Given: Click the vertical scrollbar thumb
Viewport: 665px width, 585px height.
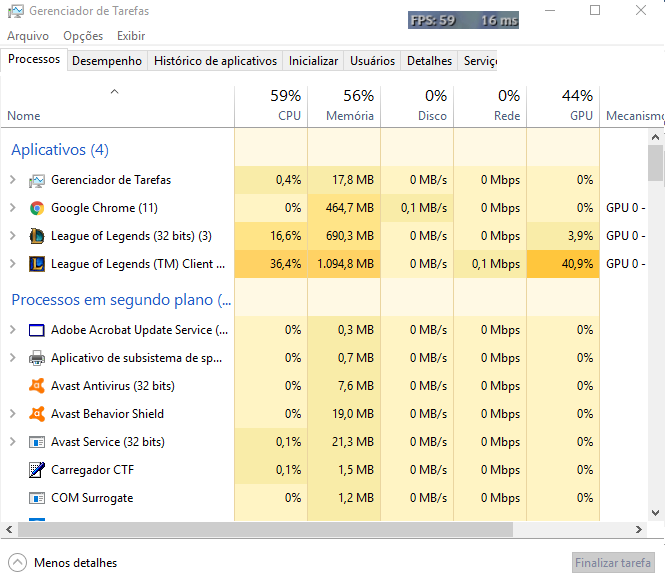Looking at the screenshot, I should (656, 163).
